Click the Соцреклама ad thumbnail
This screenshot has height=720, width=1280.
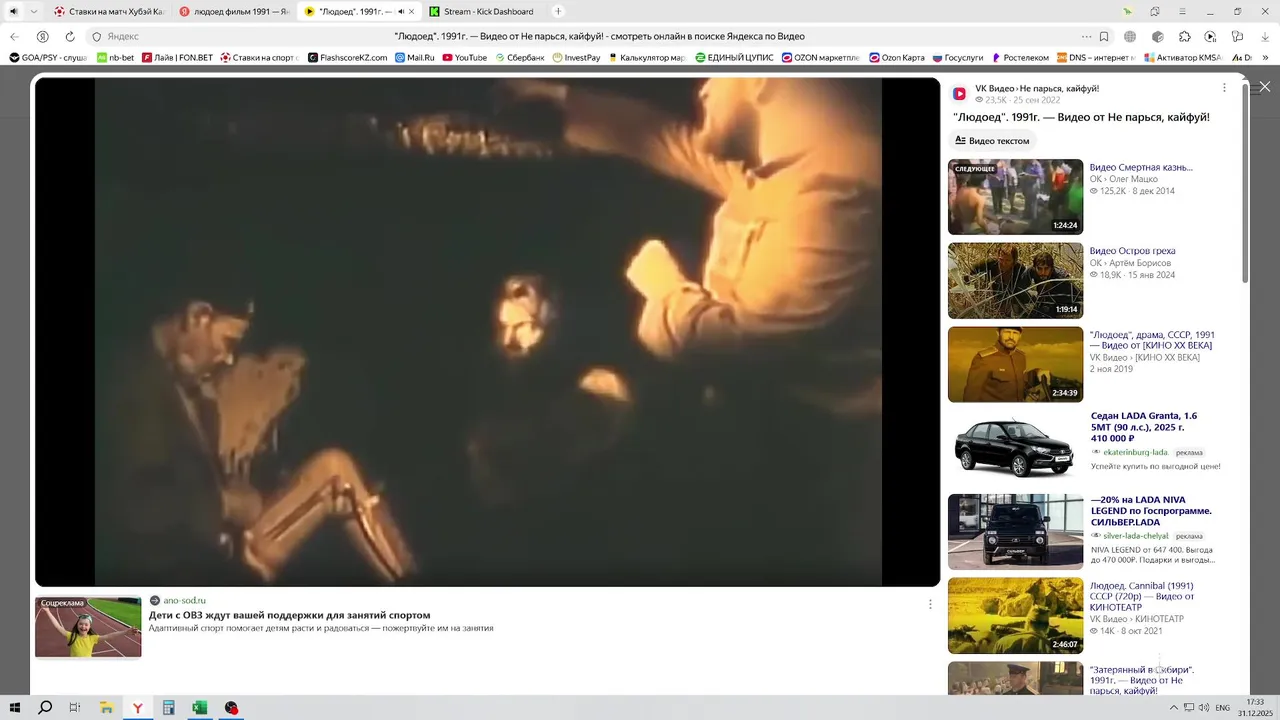(88, 627)
